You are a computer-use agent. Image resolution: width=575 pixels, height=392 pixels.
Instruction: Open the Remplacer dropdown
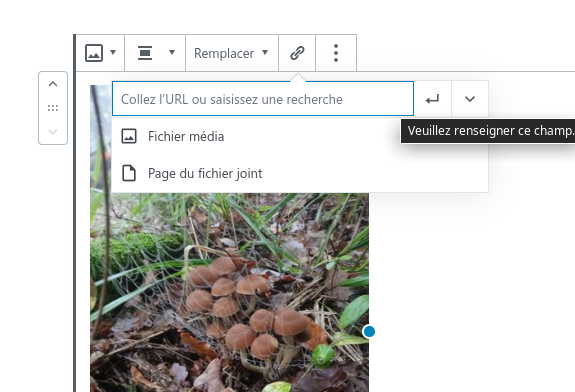[x=232, y=53]
